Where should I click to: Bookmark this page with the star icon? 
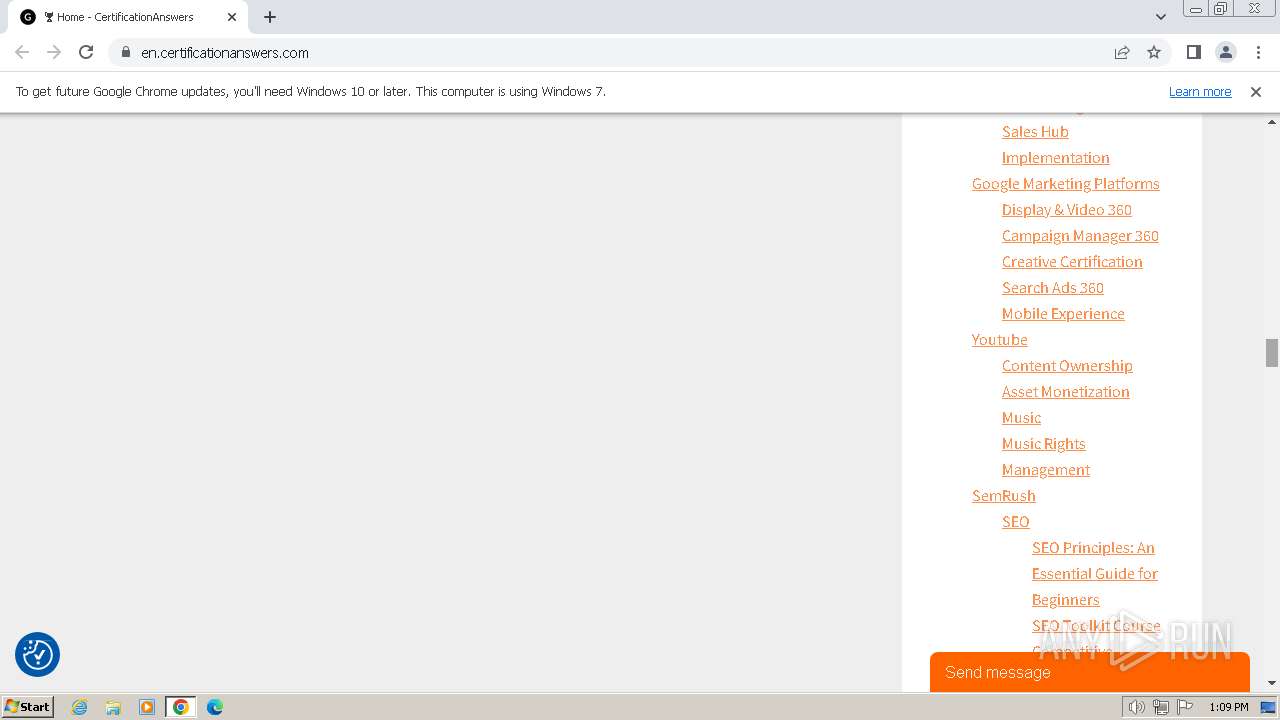tap(1154, 52)
